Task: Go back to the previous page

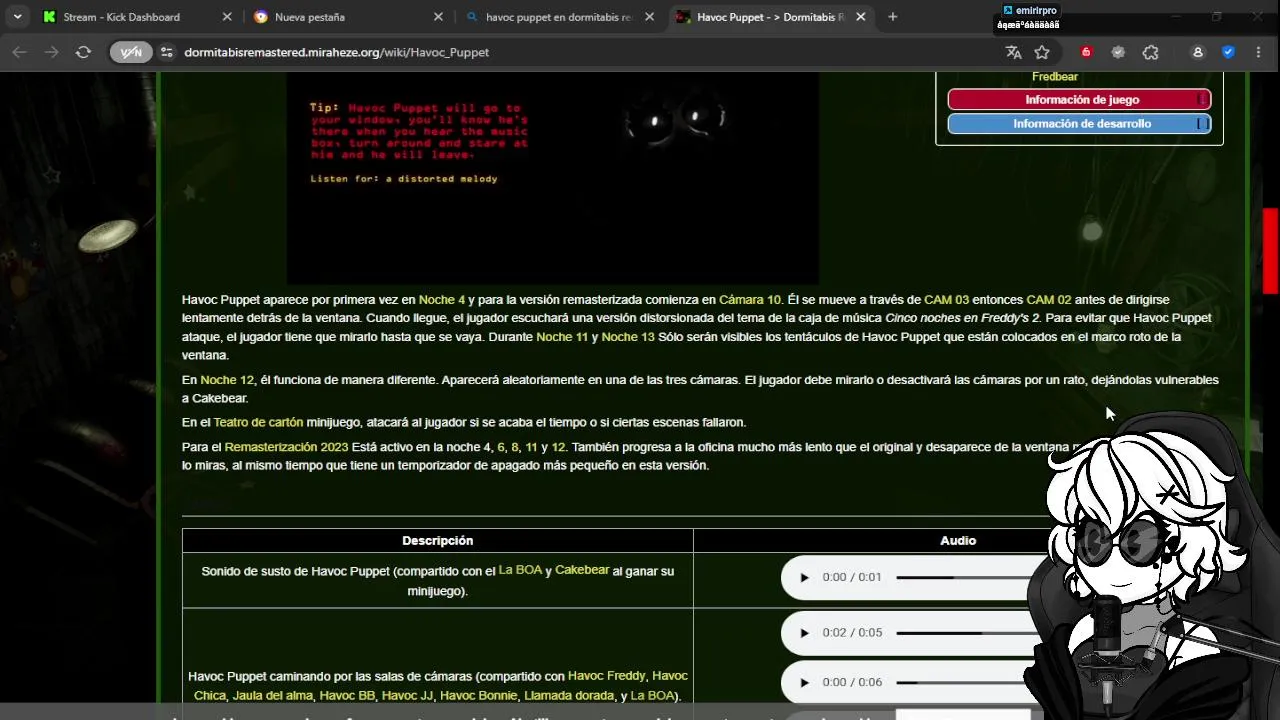Action: (19, 52)
